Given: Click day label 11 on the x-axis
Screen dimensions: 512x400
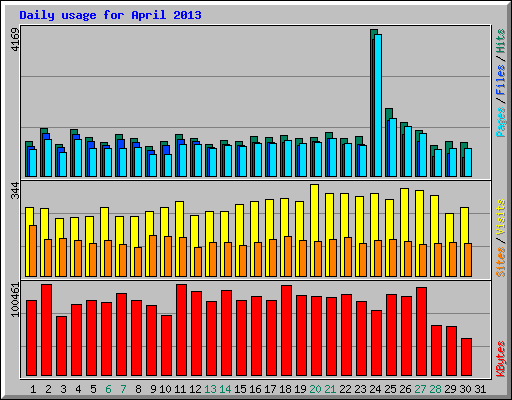Looking at the screenshot, I should pos(180,389).
